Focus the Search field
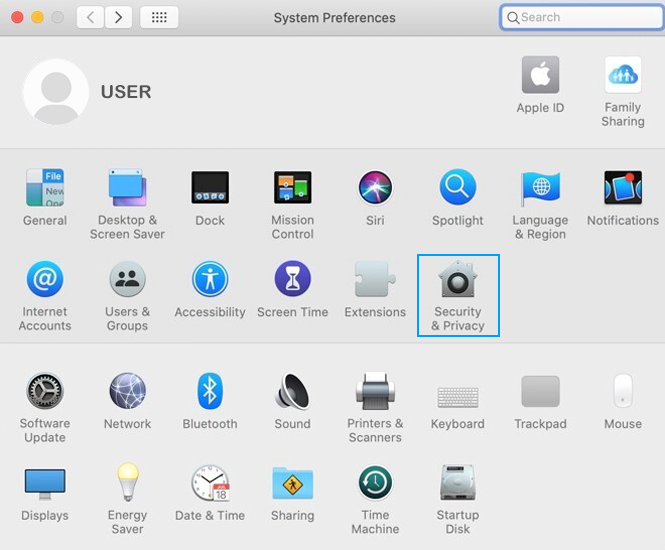Image resolution: width=665 pixels, height=550 pixels. (x=582, y=17)
